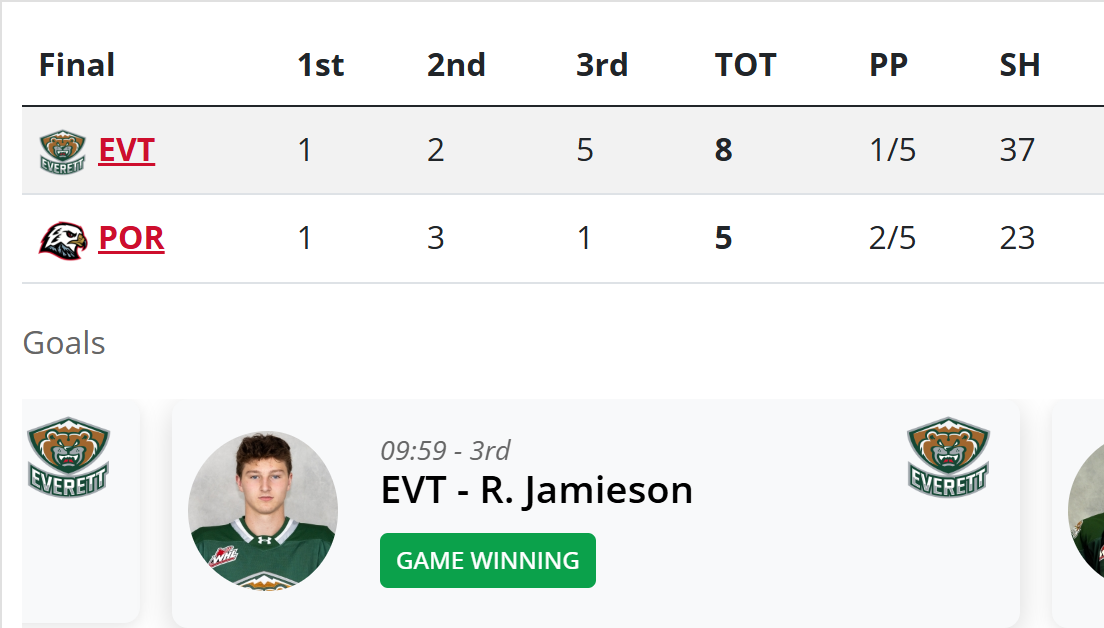Screen dimensions: 1104x628
Task: Click Everett's total score of 8
Action: click(x=723, y=151)
